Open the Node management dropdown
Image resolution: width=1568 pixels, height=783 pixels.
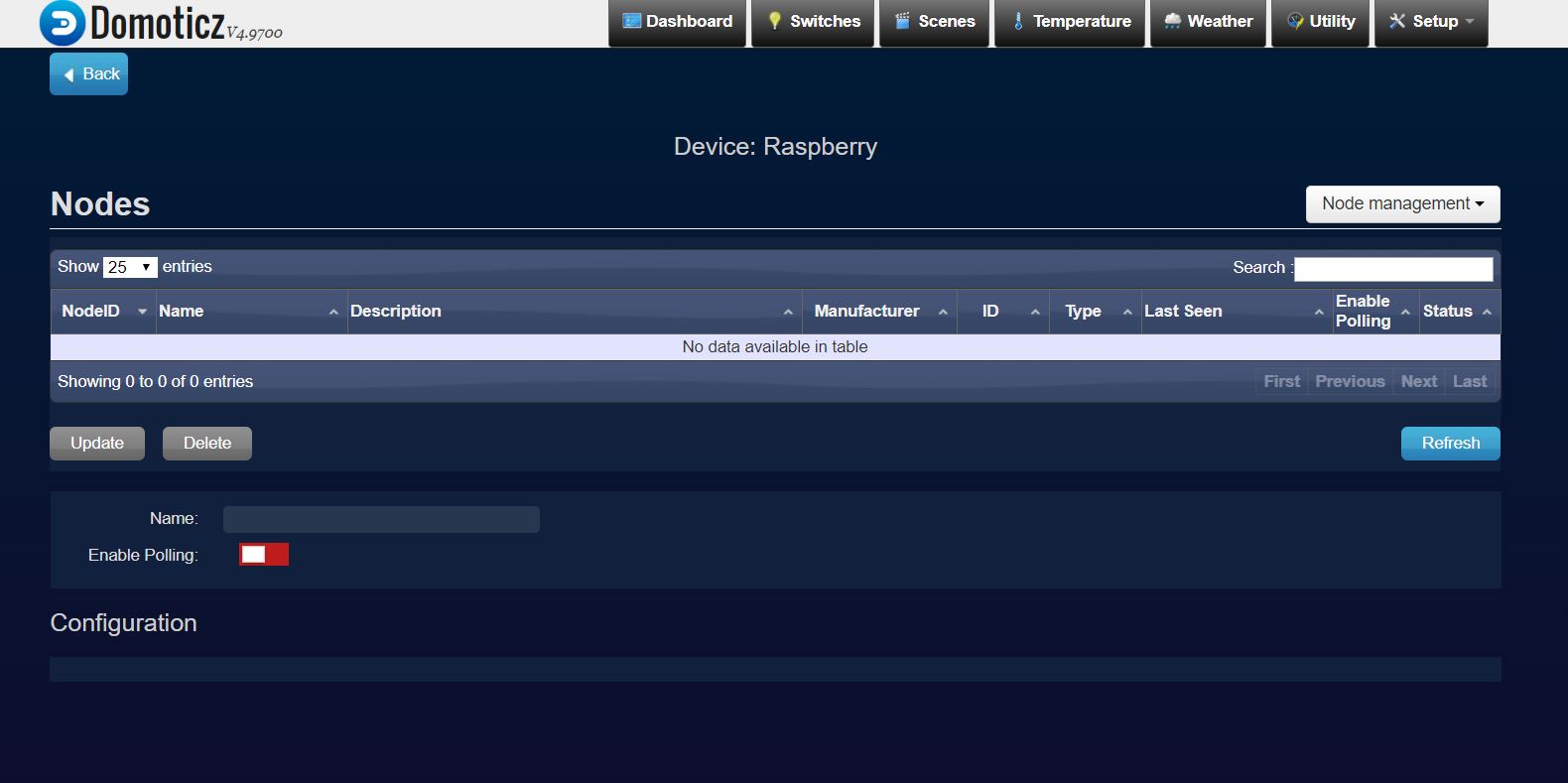(x=1402, y=204)
